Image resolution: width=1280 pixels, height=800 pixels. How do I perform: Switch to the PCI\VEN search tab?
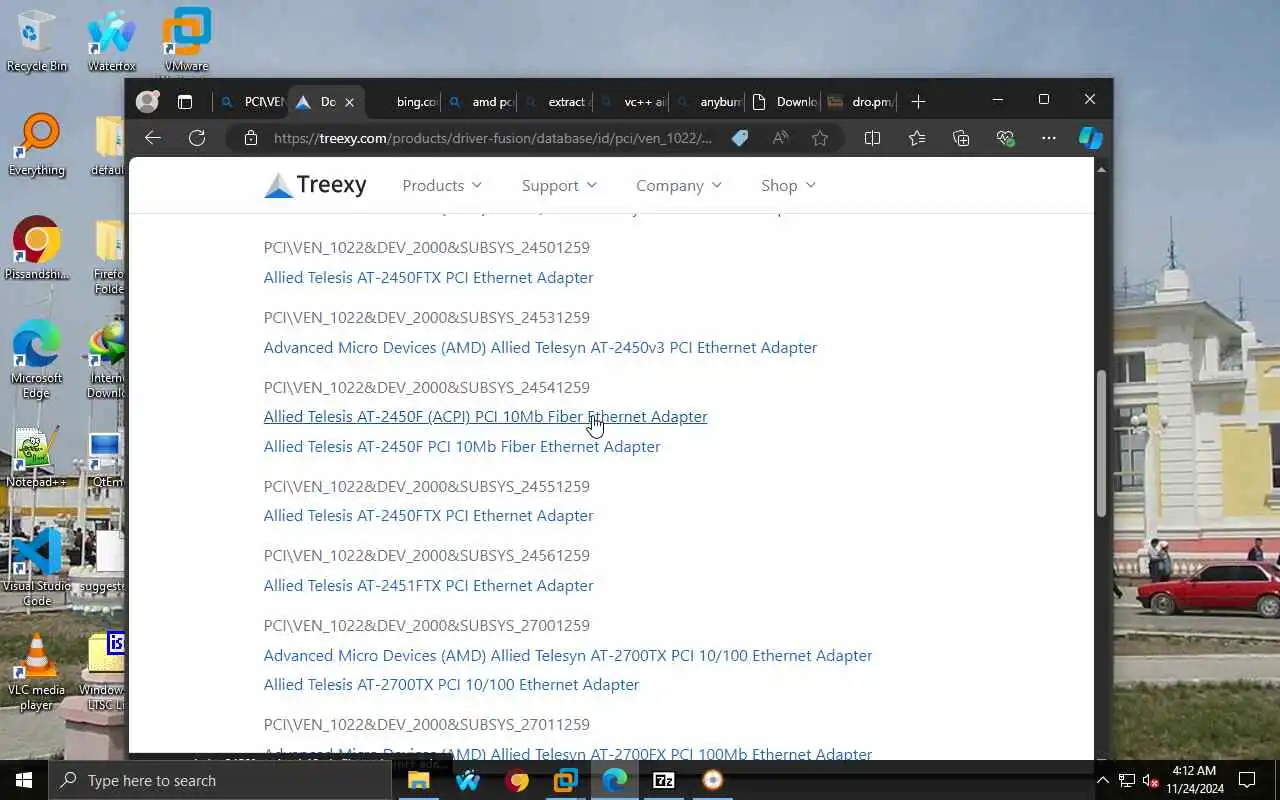click(x=252, y=102)
